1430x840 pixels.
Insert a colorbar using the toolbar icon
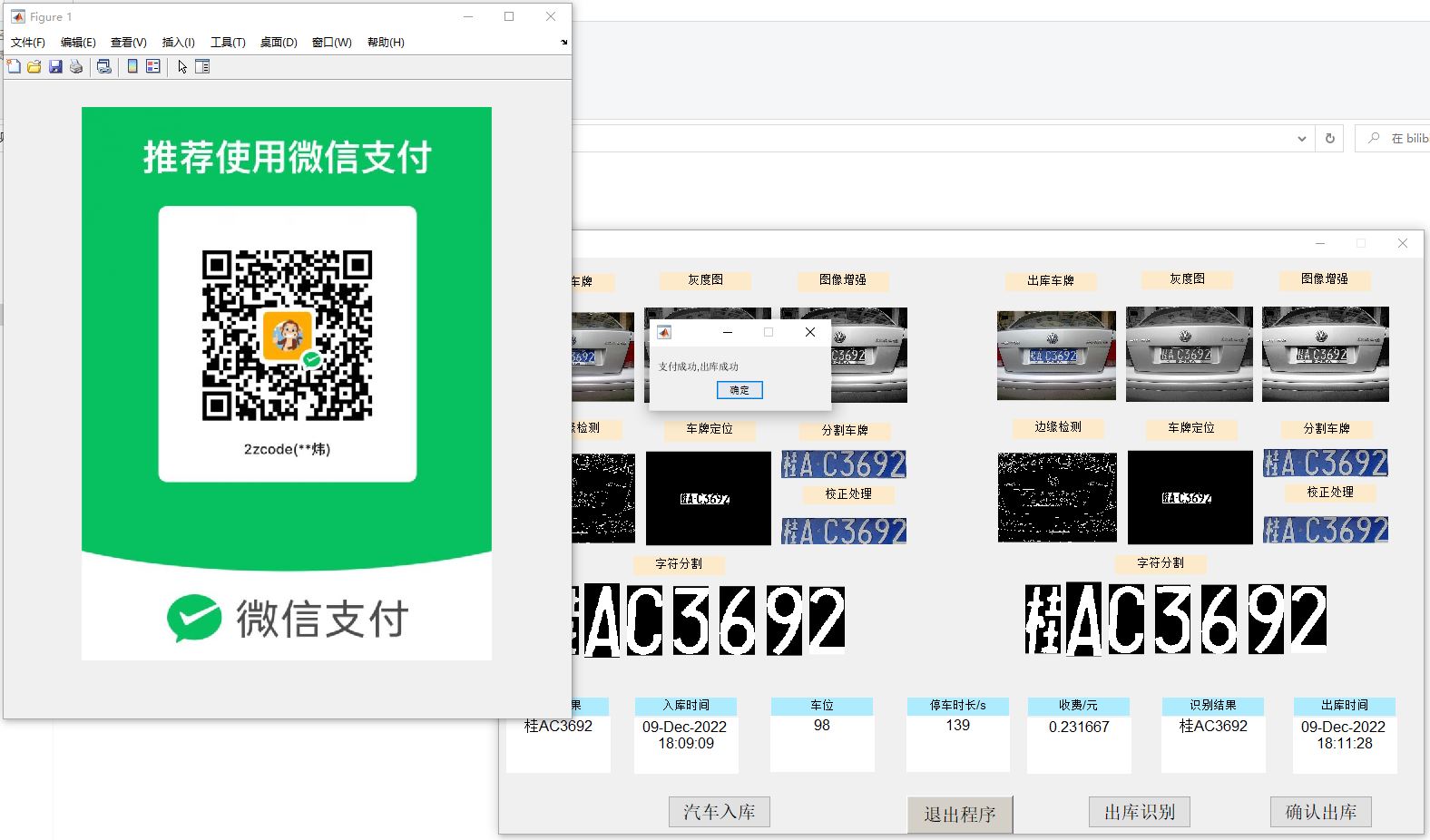click(132, 66)
